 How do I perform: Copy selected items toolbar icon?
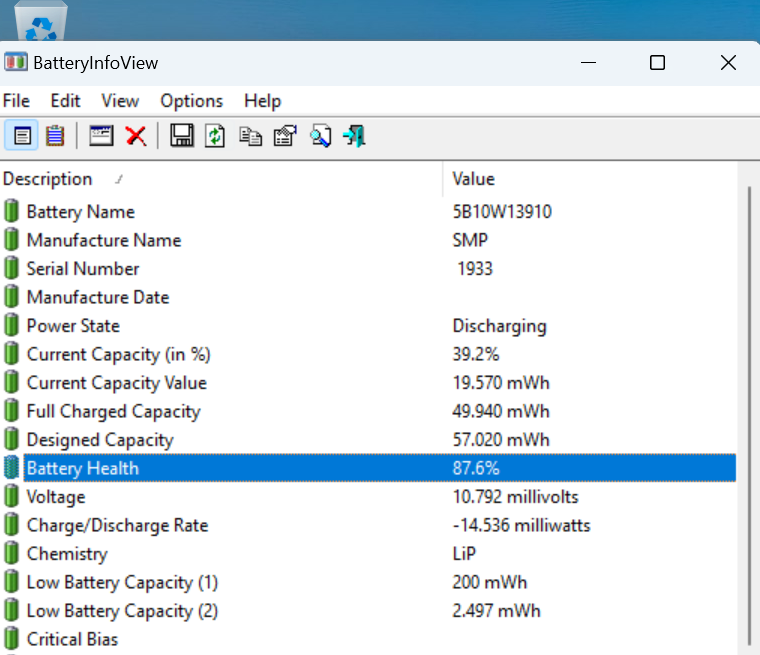250,136
